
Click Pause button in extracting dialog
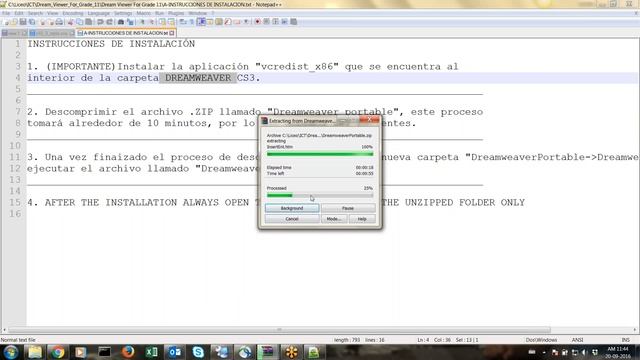click(348, 208)
